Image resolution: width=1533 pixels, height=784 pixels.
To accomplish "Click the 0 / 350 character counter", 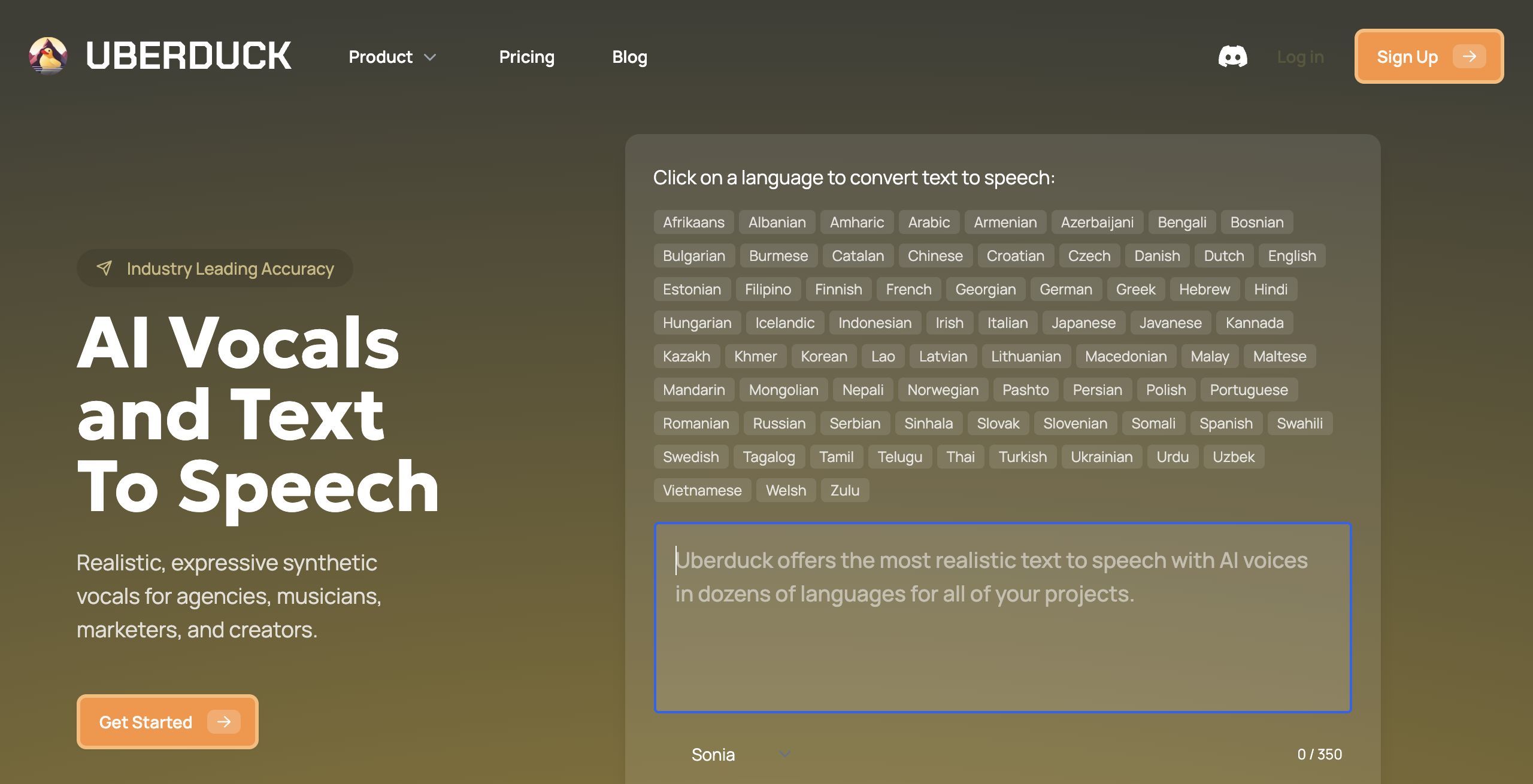I will click(1319, 754).
